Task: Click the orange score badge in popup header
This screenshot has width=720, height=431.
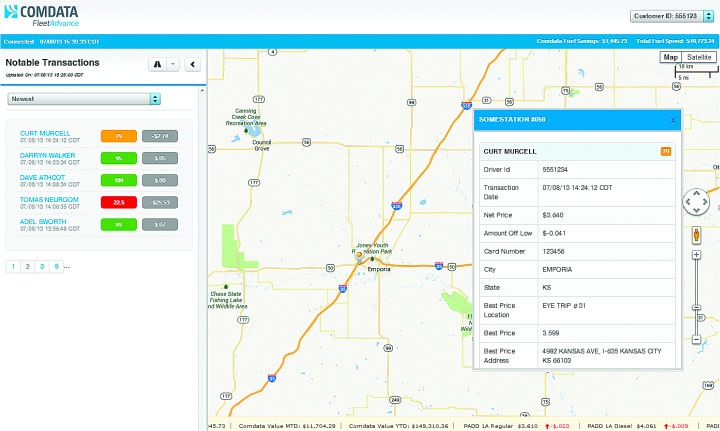Action: 666,151
